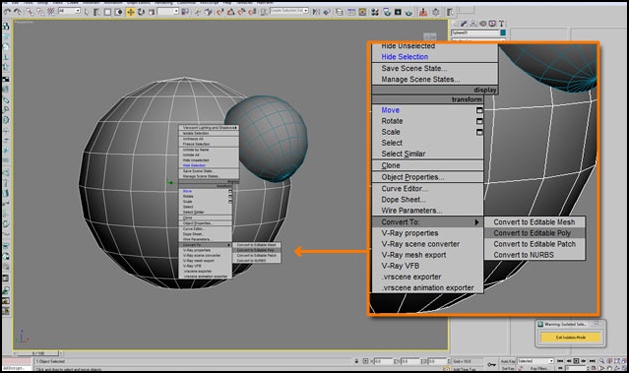This screenshot has width=629, height=373.
Task: Click the Use Pivot Point Center icon
Action: 185,12
